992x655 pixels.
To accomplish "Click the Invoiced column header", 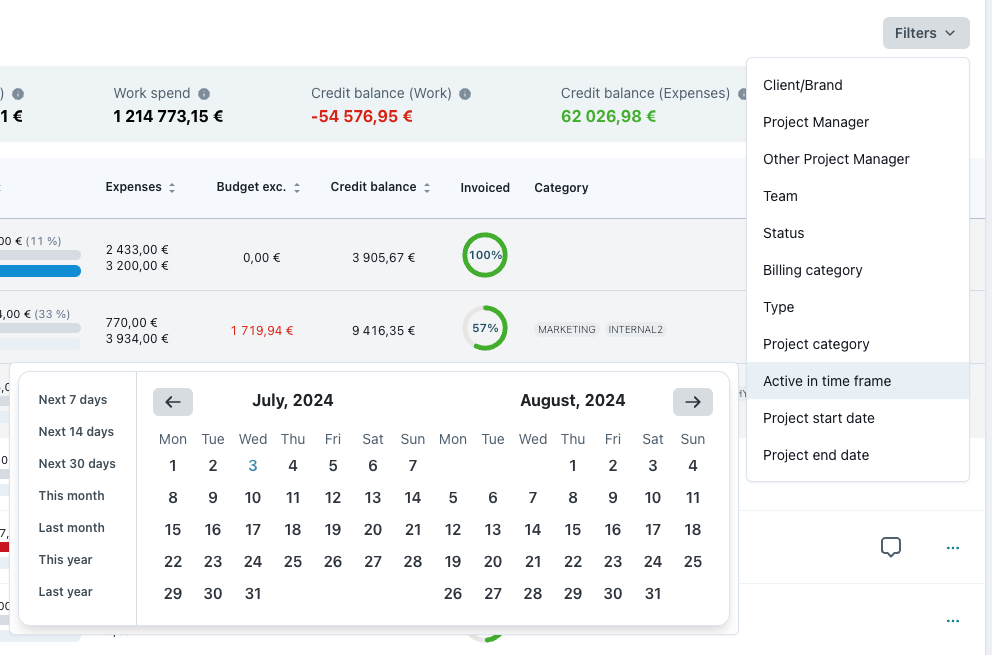I will [x=485, y=188].
